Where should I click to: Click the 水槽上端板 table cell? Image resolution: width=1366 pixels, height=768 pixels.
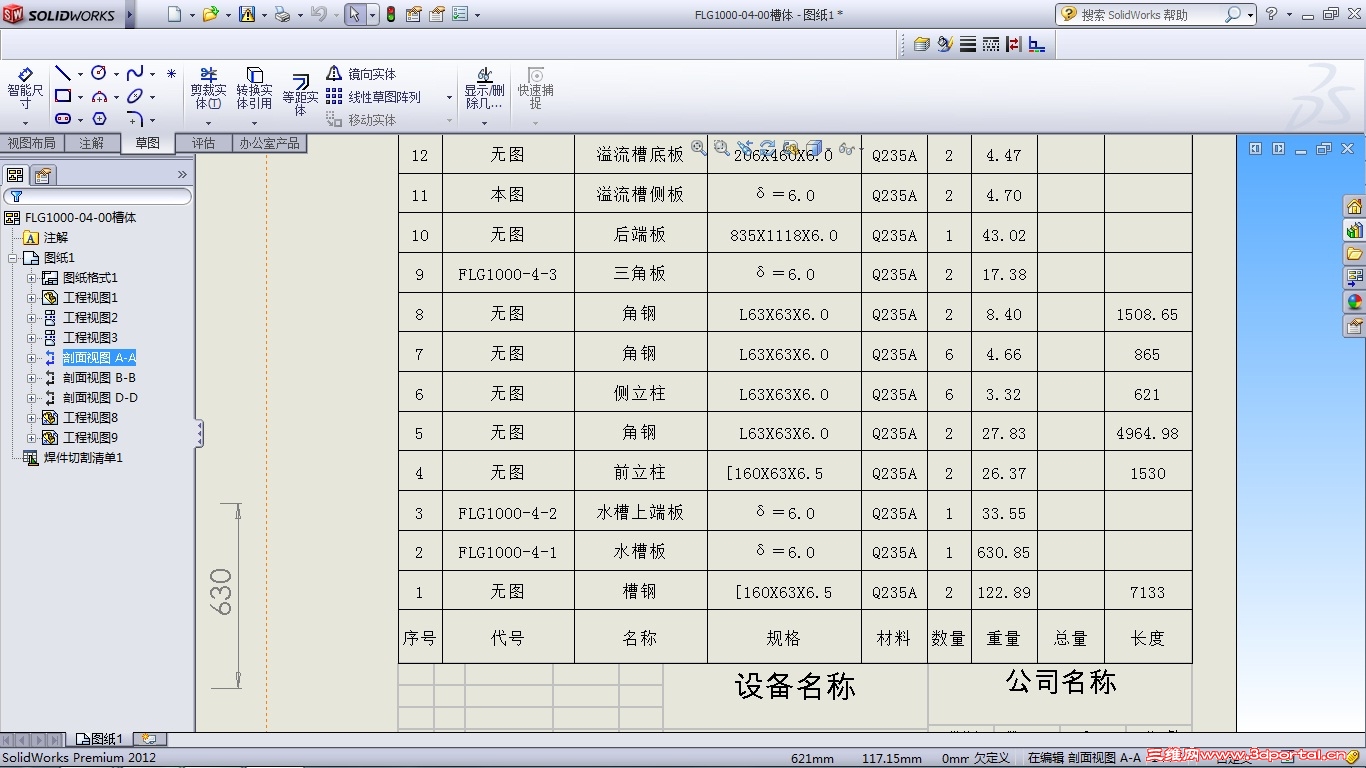[640, 512]
